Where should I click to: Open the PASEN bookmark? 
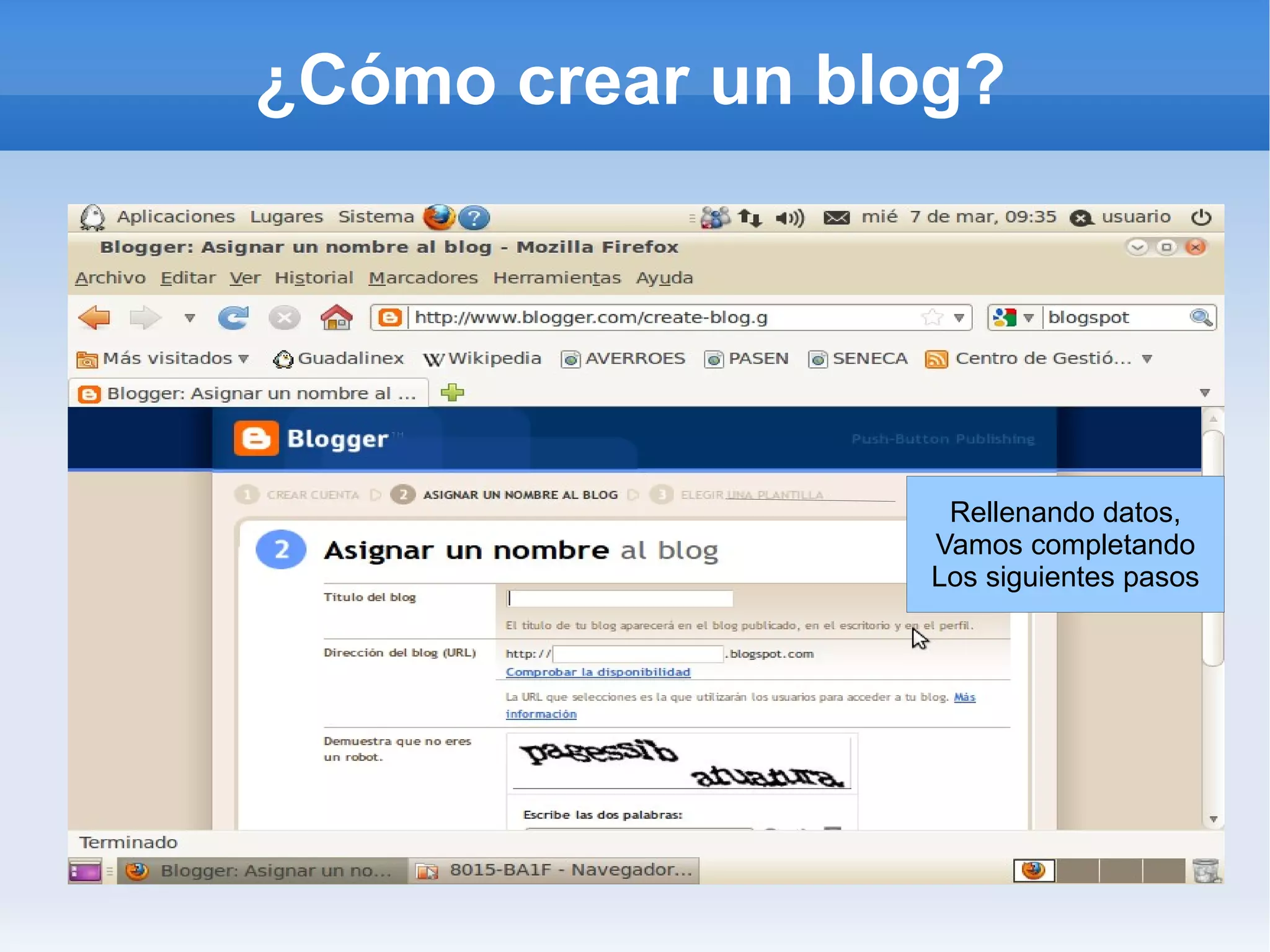point(747,358)
